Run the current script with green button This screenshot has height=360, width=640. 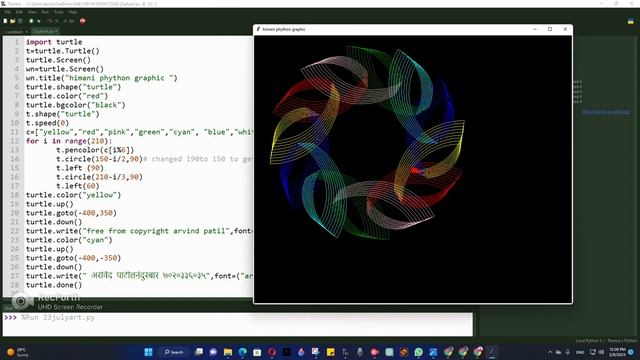pyautogui.click(x=31, y=21)
